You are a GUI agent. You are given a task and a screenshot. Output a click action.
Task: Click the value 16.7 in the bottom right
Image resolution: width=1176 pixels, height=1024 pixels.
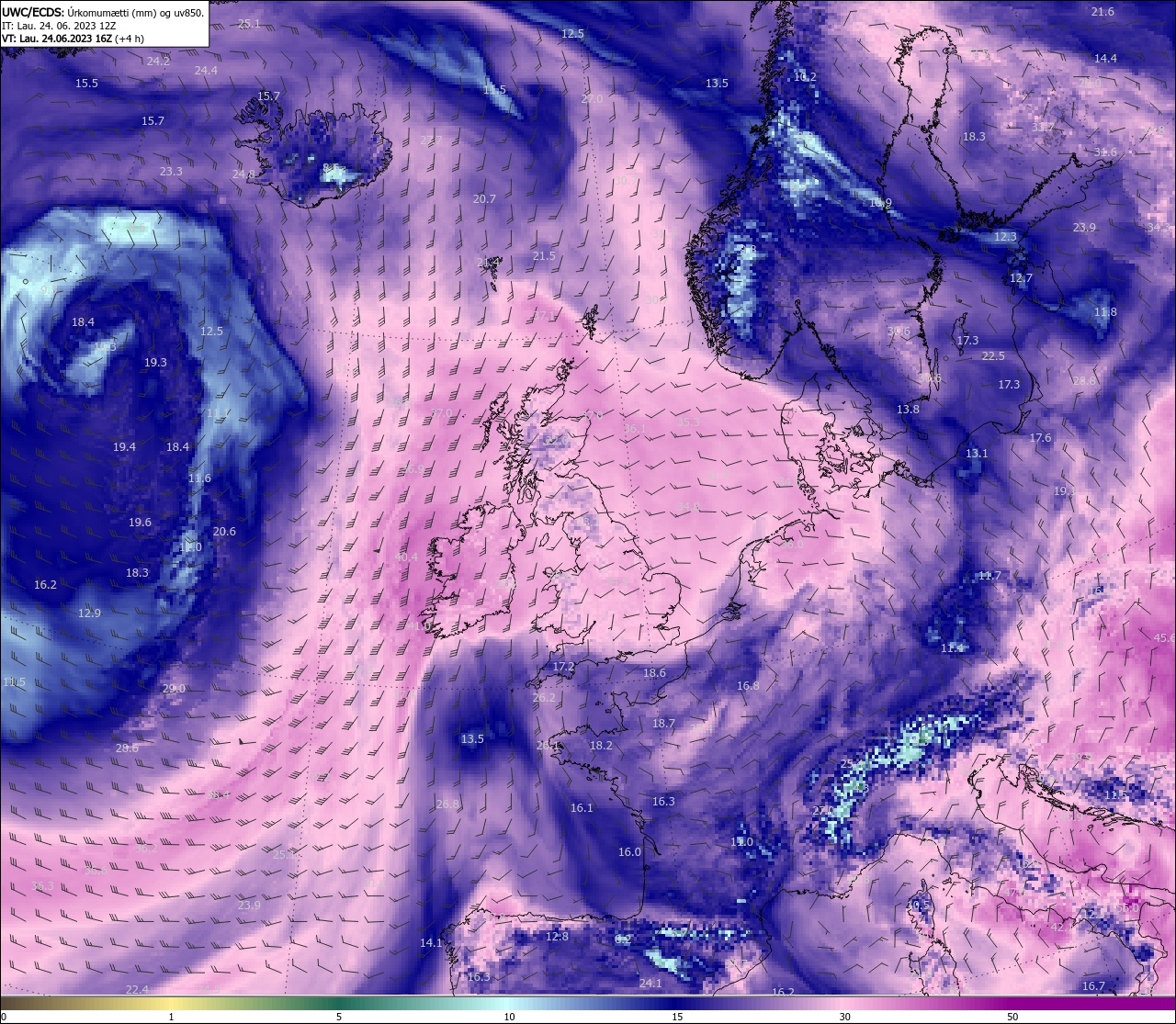tap(1093, 985)
